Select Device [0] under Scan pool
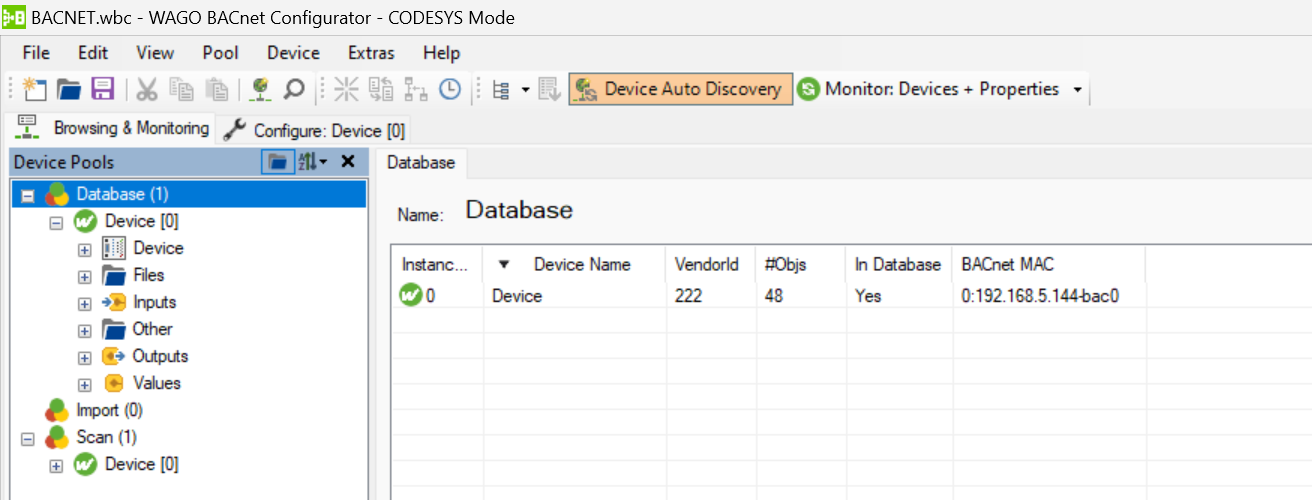The width and height of the screenshot is (1312, 500). [141, 464]
